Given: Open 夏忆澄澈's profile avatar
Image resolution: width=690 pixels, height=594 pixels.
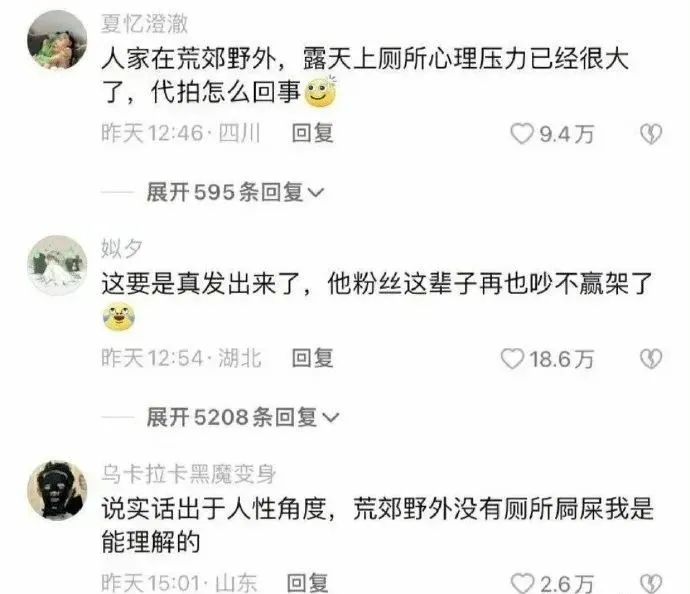Looking at the screenshot, I should [x=57, y=40].
